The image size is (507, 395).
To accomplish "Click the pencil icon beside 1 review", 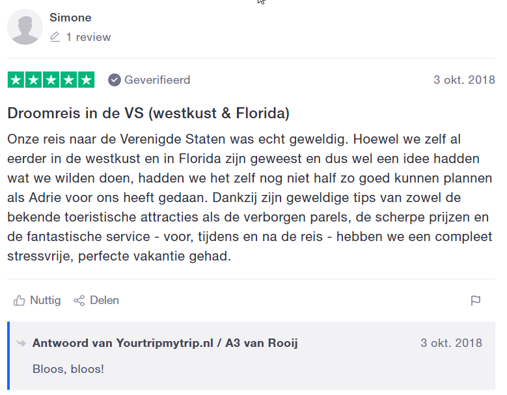I will click(55, 37).
